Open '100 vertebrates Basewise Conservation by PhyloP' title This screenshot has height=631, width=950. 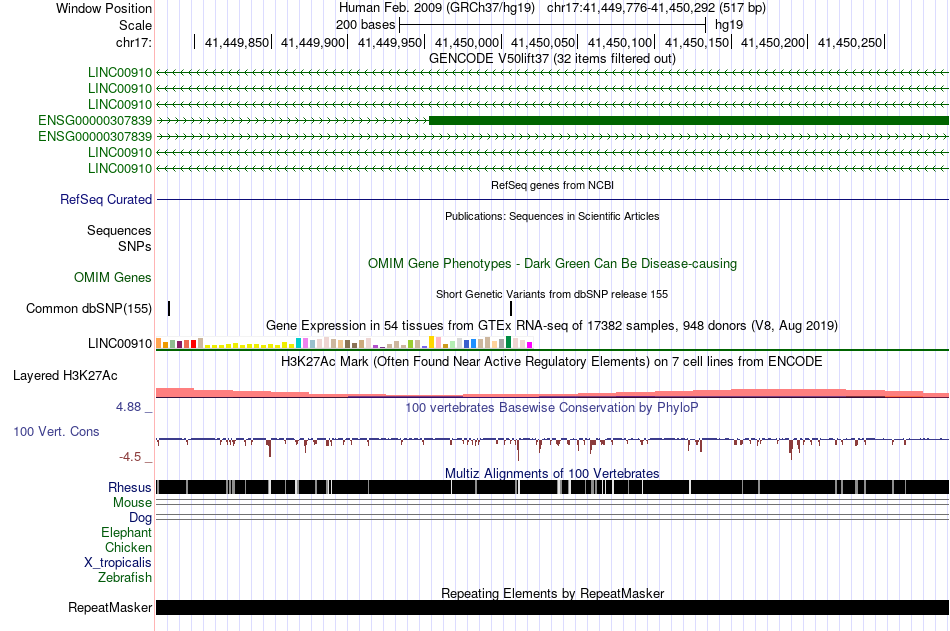[552, 407]
